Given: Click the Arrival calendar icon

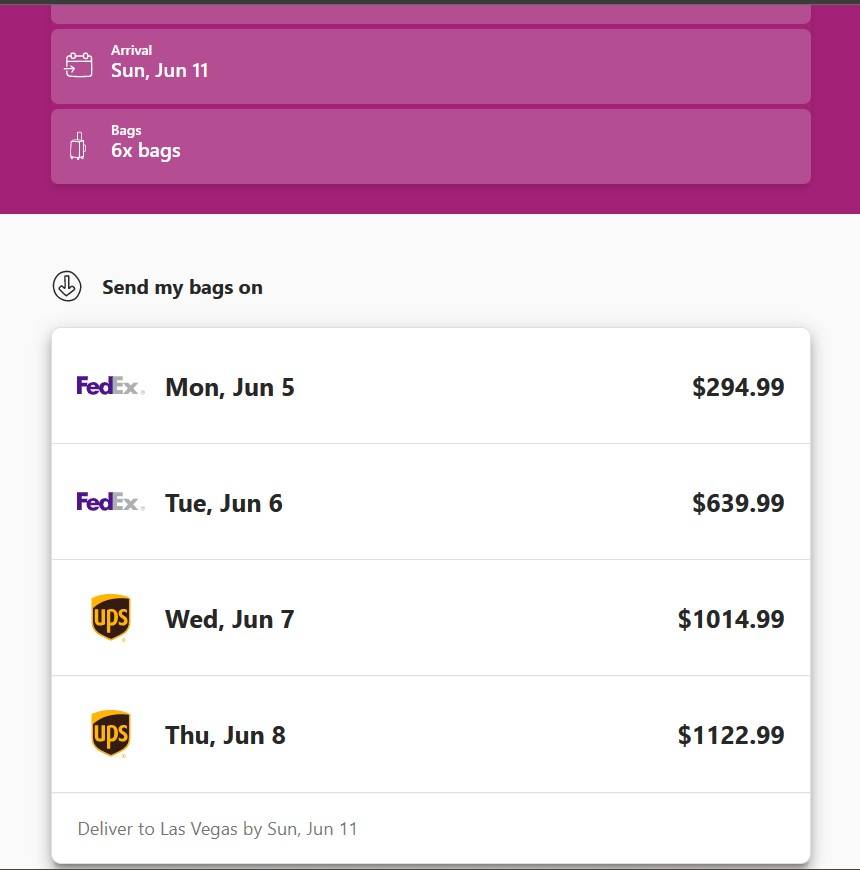Looking at the screenshot, I should point(78,65).
